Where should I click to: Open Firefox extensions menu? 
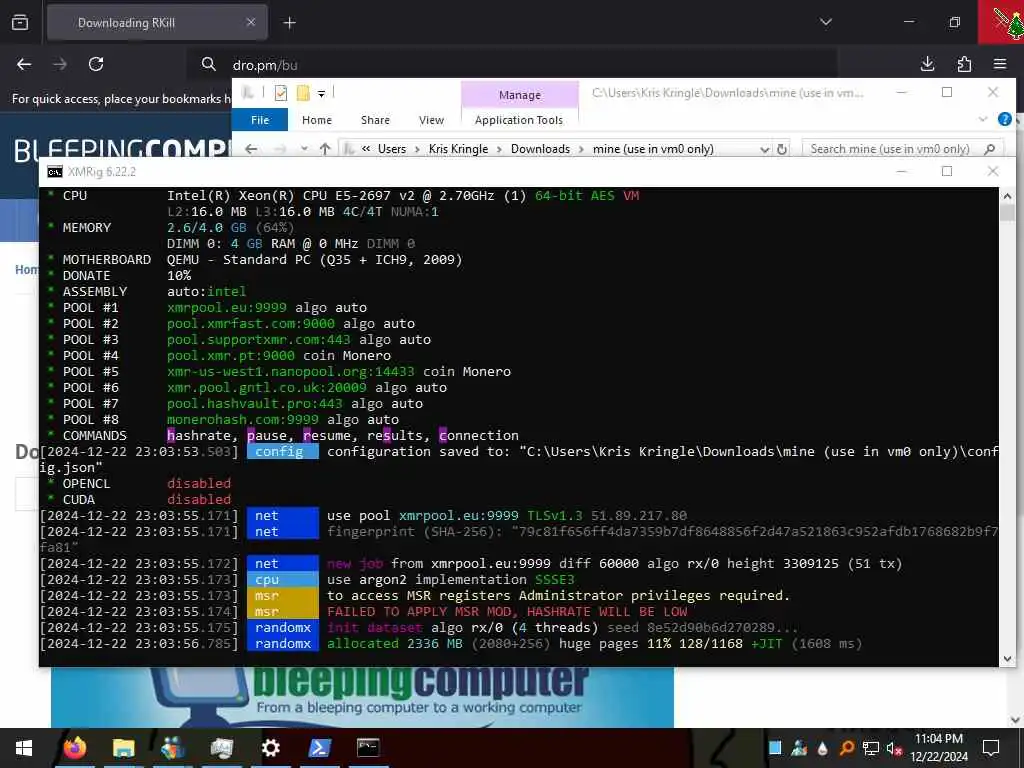pyautogui.click(x=964, y=64)
